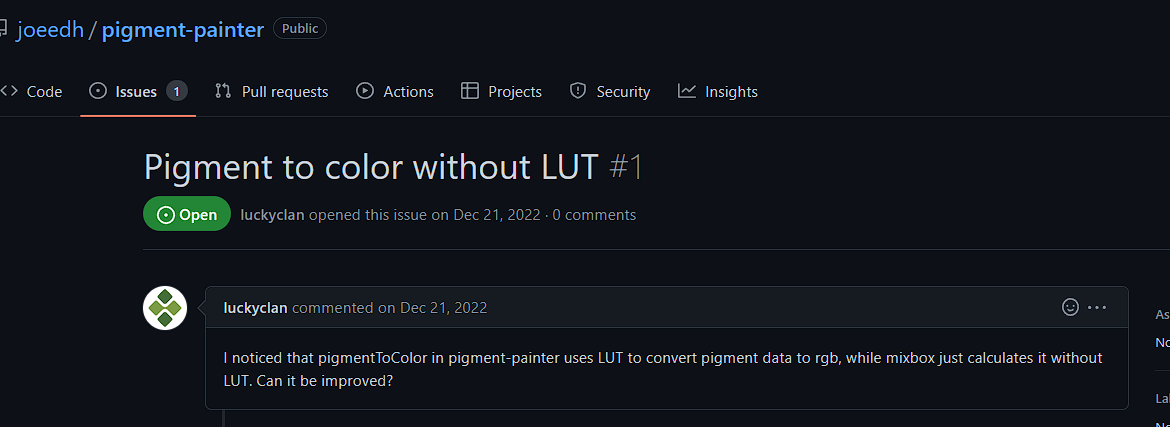1170x427 pixels.
Task: Click the luckyclan comment author name
Action: 255,308
